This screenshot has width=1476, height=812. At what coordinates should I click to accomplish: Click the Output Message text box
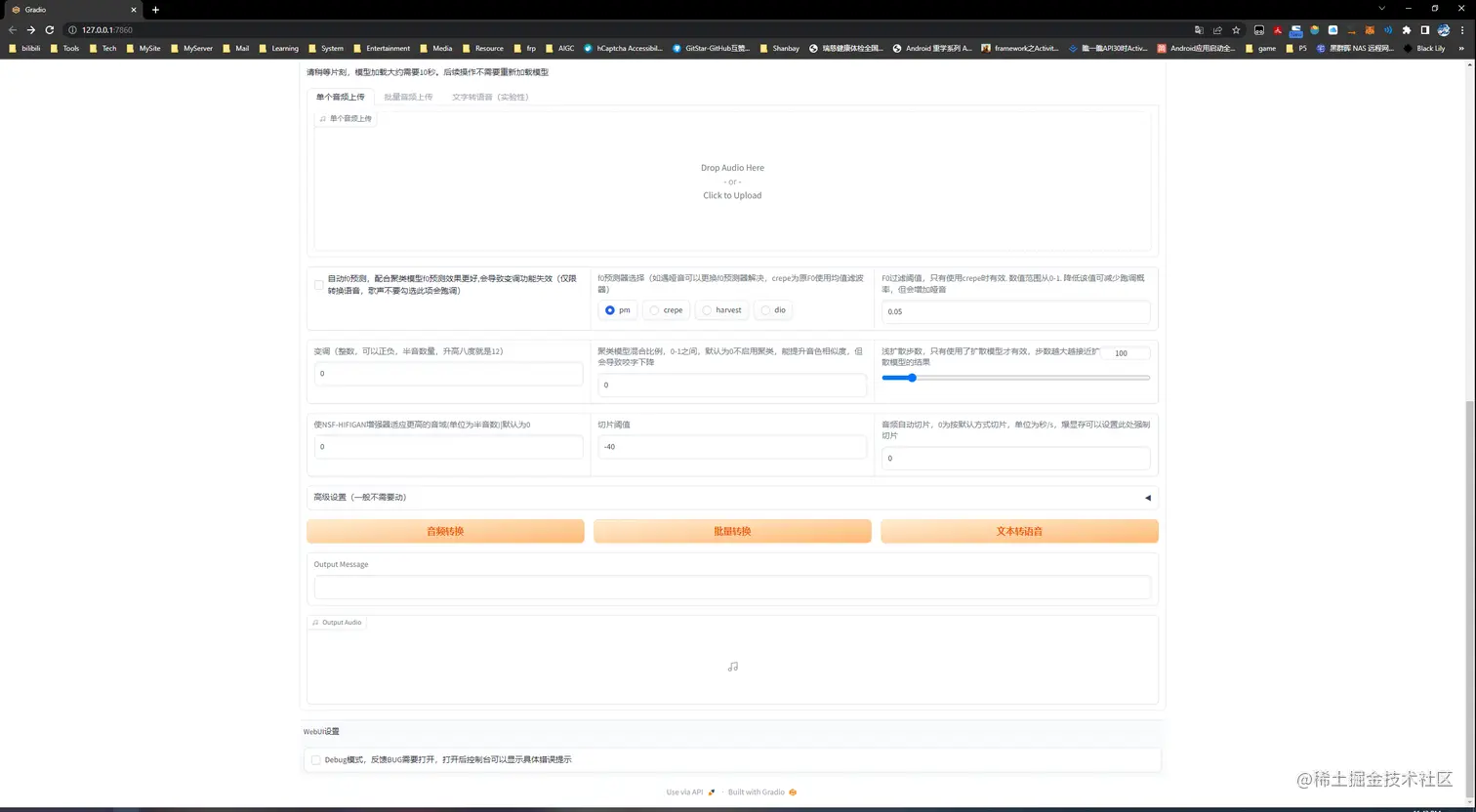point(732,587)
